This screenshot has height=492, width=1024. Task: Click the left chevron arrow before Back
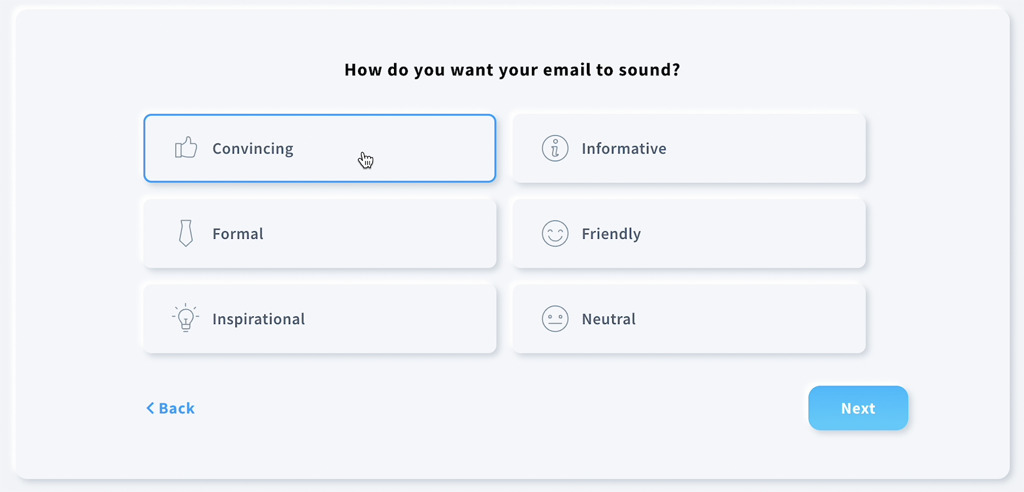(x=150, y=408)
